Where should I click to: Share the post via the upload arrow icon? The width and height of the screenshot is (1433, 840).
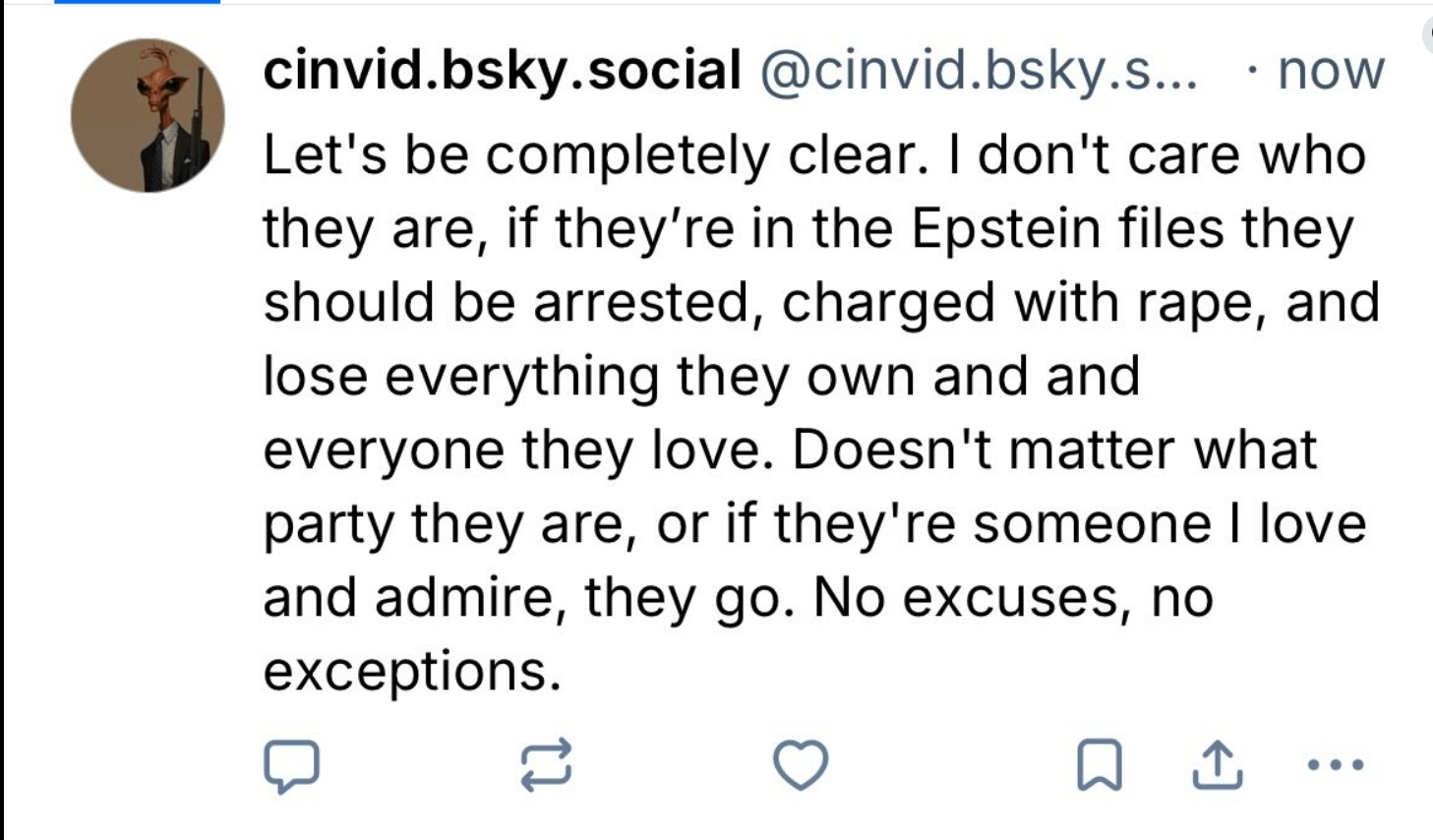point(1217,765)
